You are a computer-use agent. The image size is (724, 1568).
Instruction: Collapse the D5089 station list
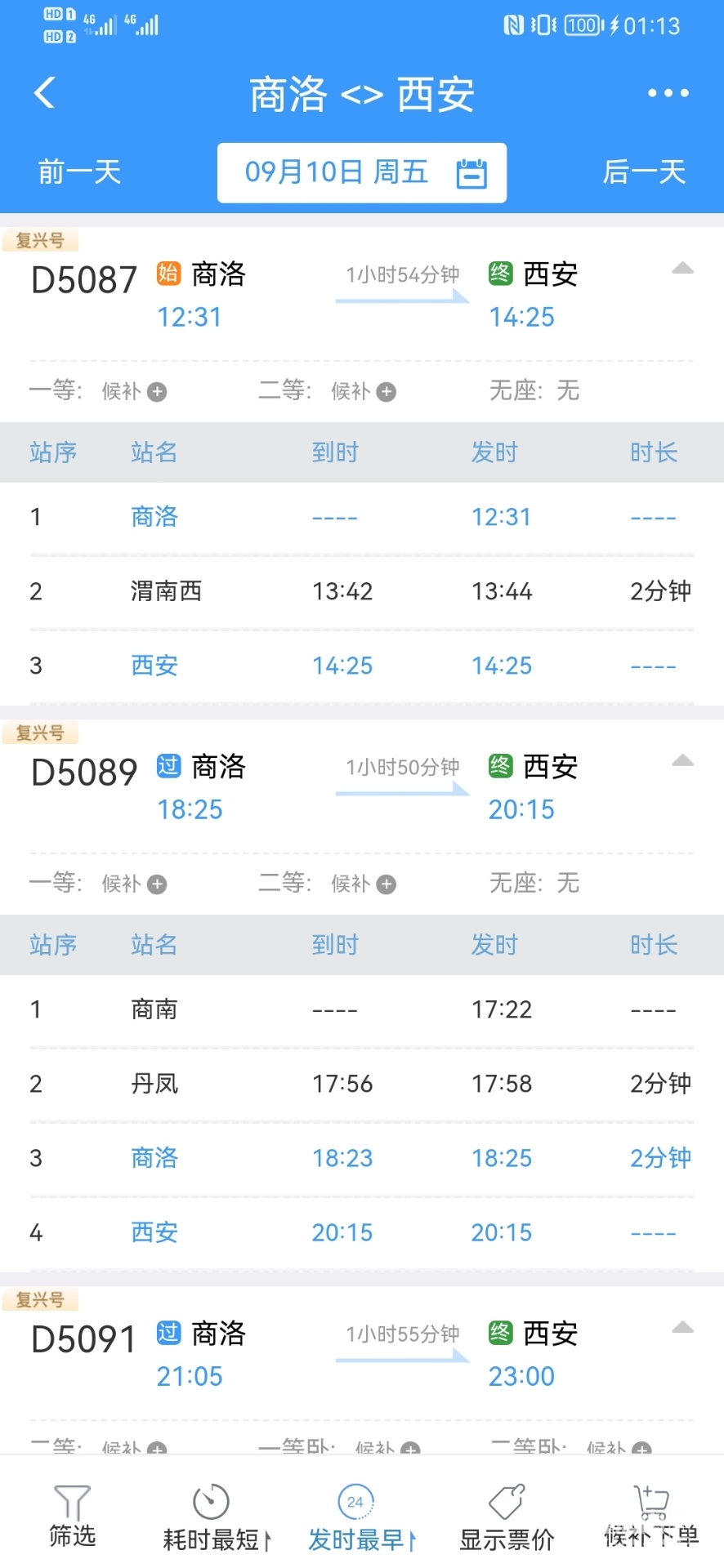tap(682, 761)
